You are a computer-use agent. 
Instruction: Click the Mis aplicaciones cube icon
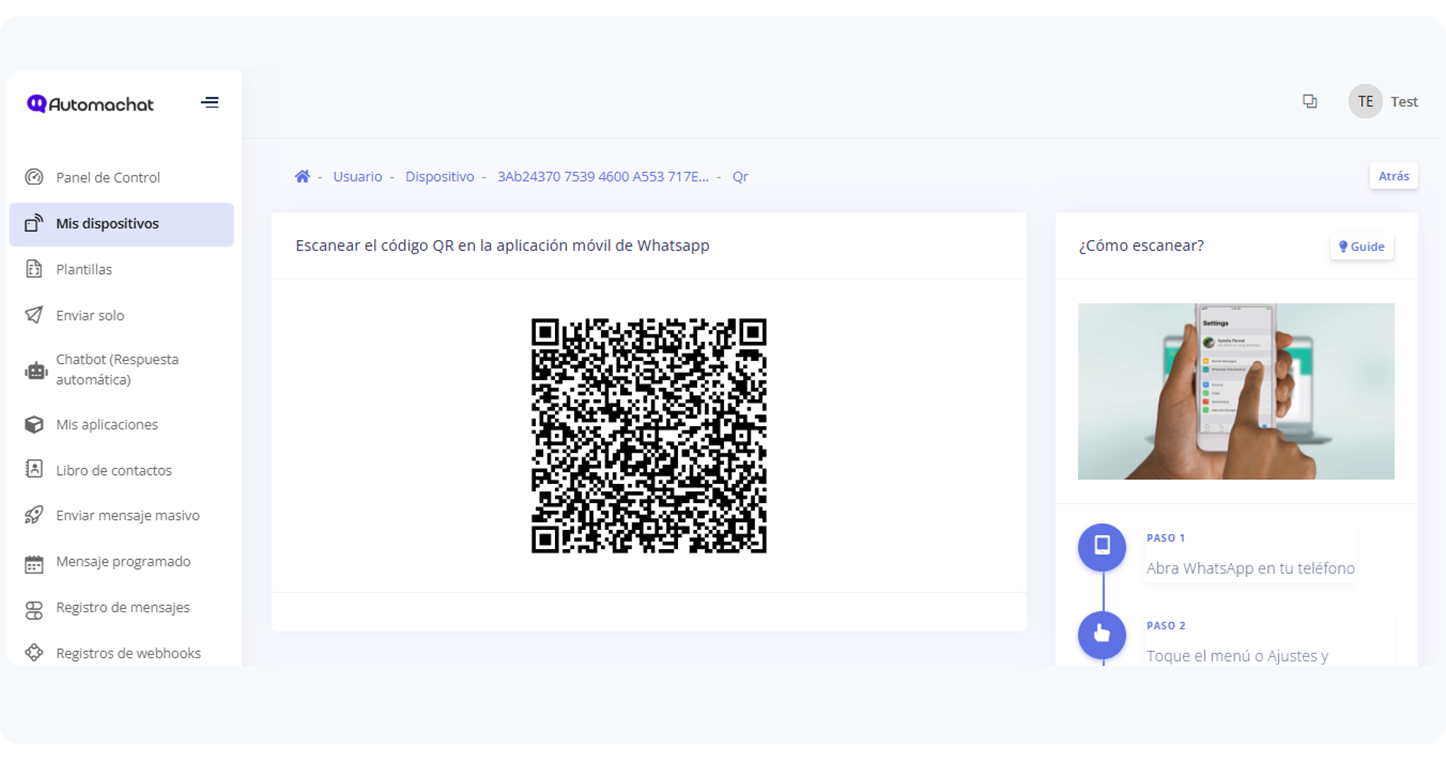(x=34, y=424)
